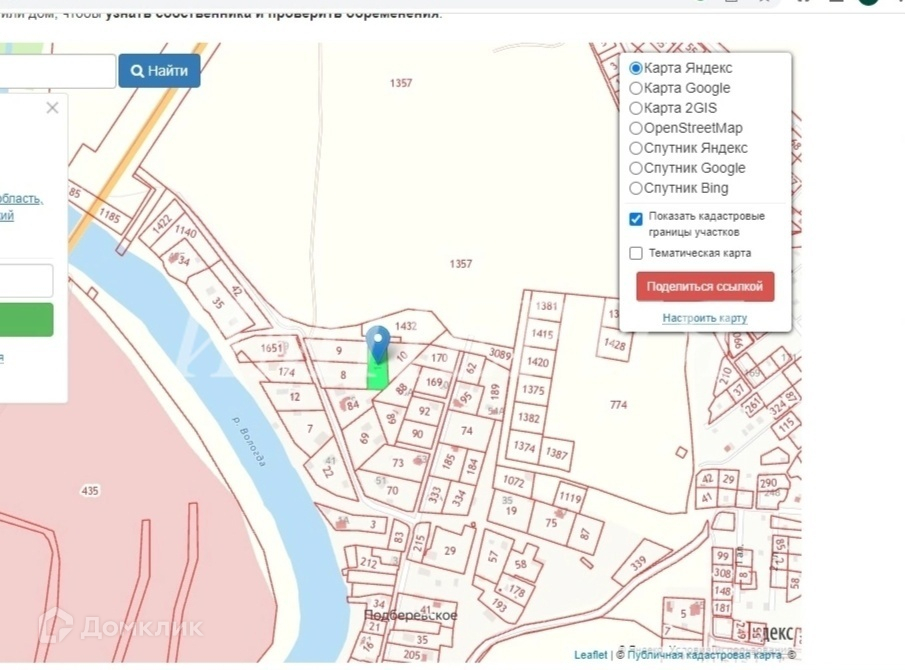Click parcel number 84

pyautogui.click(x=353, y=405)
